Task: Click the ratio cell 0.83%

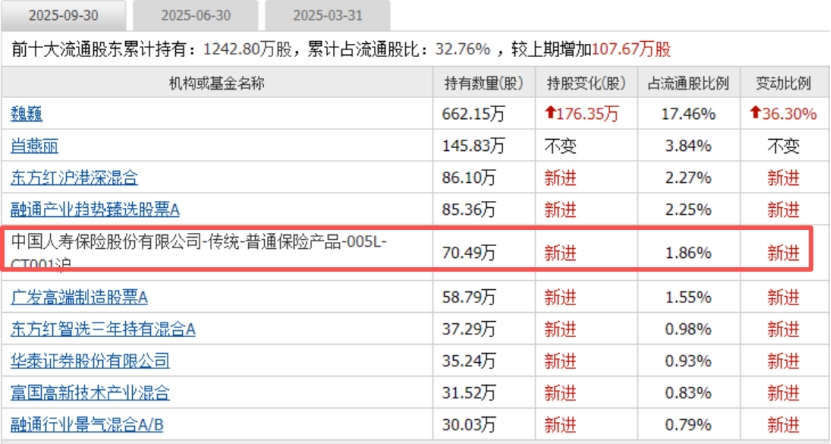Action: click(688, 393)
